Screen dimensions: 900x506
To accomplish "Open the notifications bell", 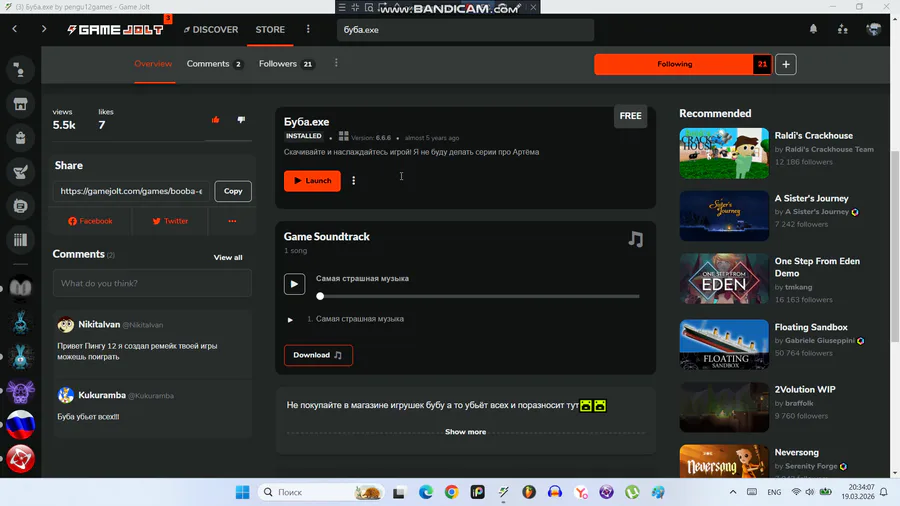I will tap(813, 29).
